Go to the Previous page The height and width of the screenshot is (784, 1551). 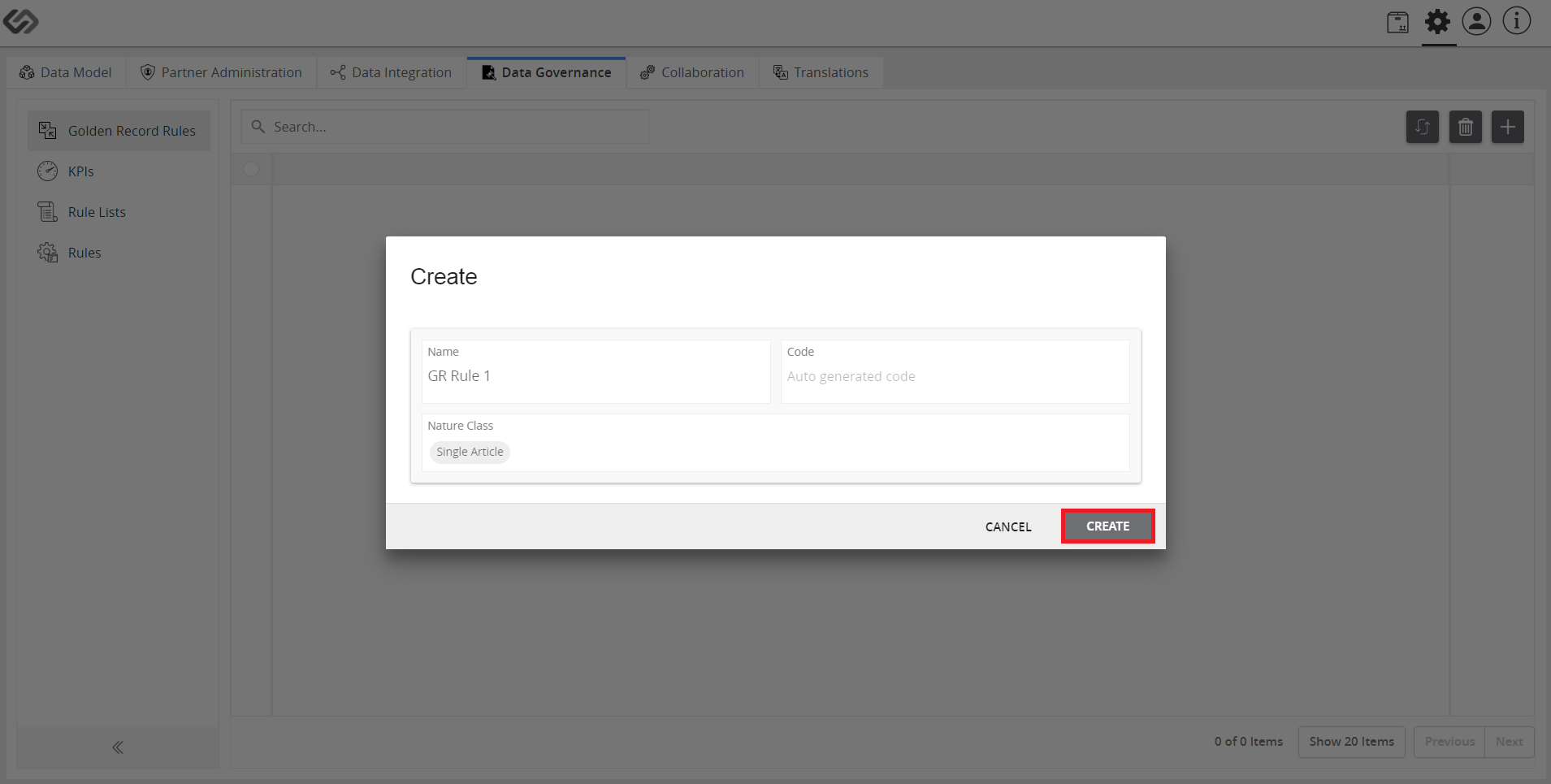[x=1449, y=742]
